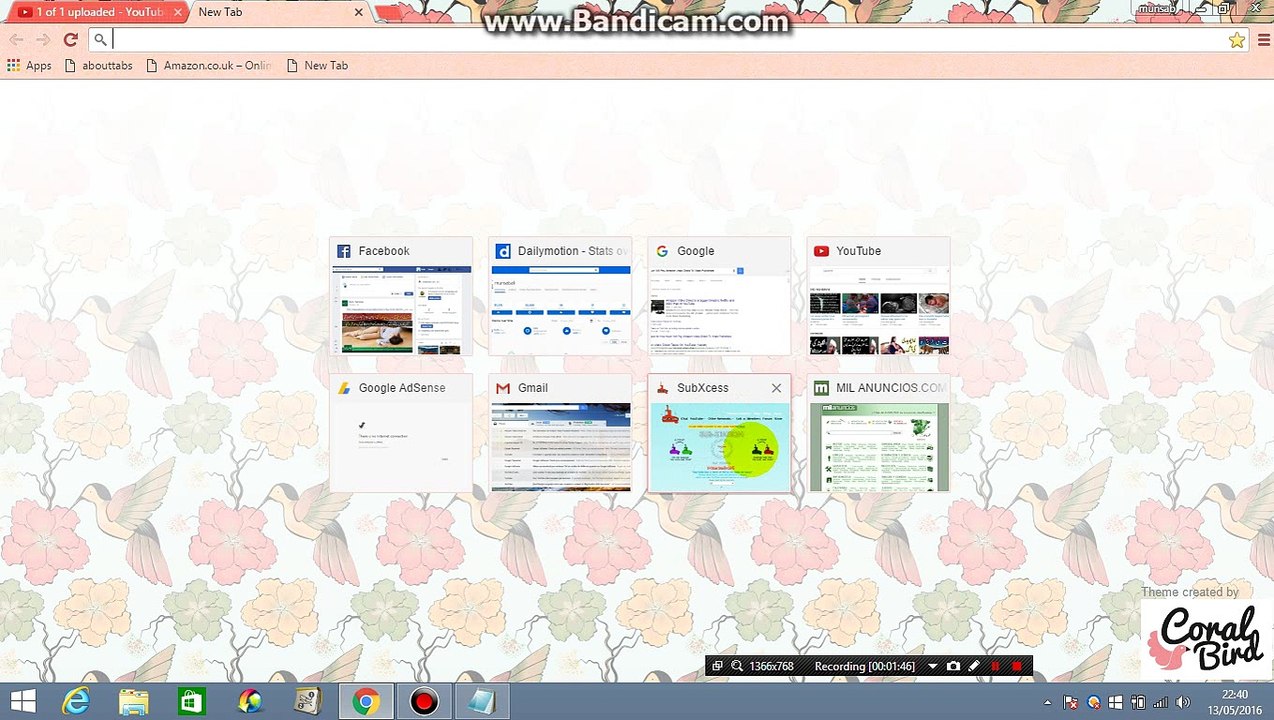The image size is (1274, 720).
Task: Open the volume control in system tray
Action: pyautogui.click(x=1182, y=702)
